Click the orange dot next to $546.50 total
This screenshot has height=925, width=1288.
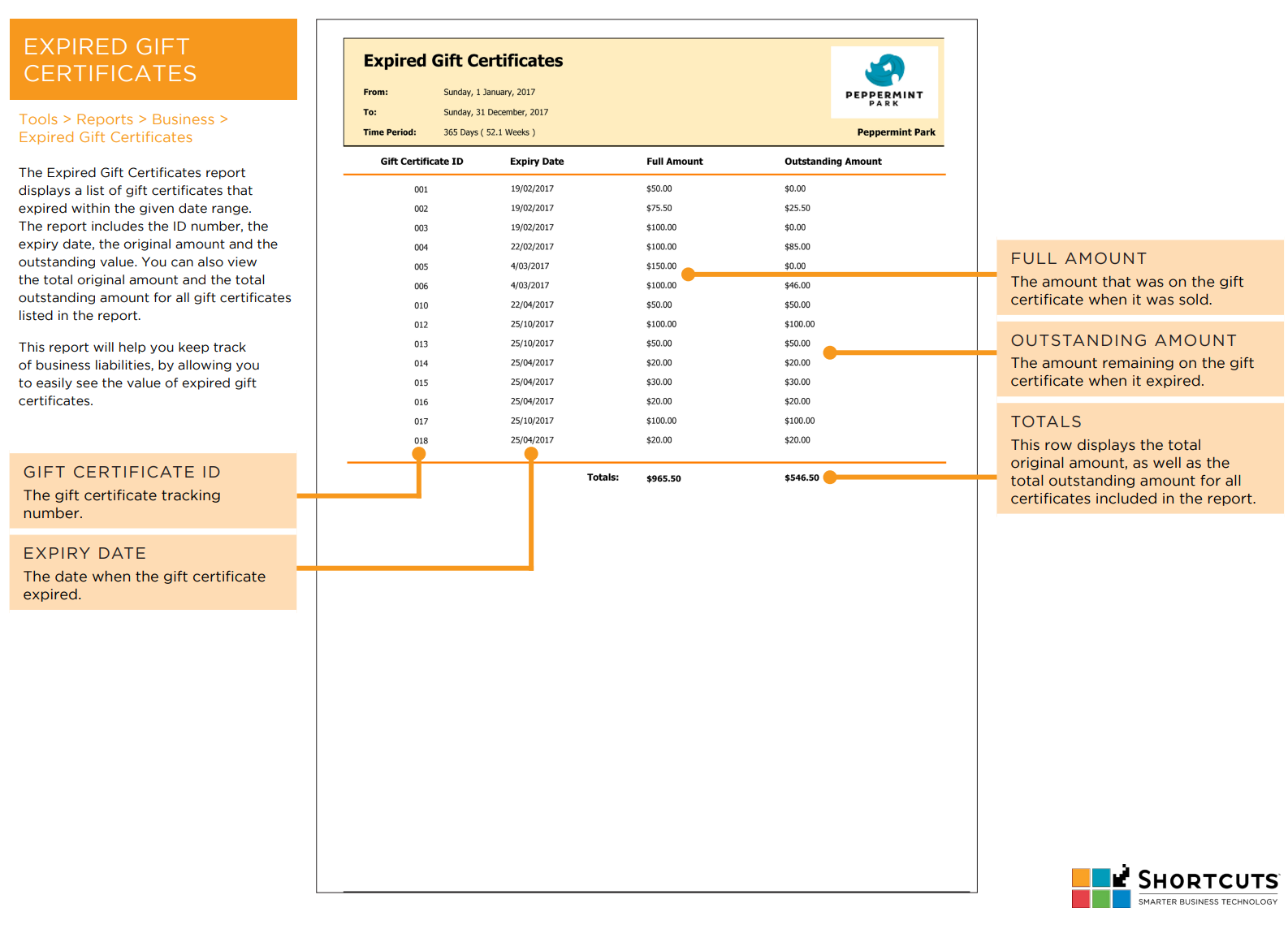point(829,478)
